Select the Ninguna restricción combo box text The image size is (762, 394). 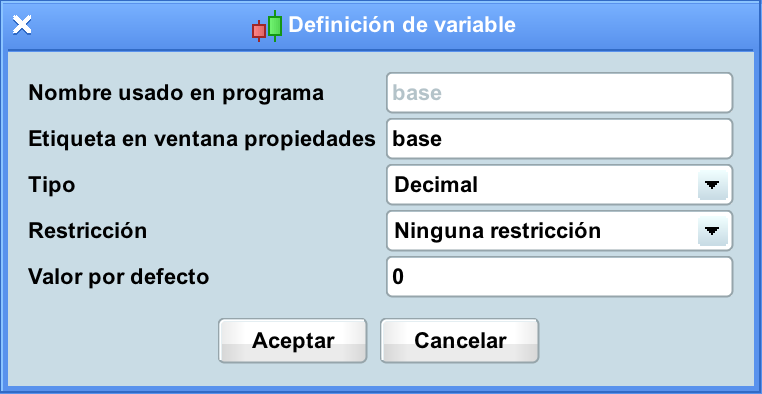tap(498, 231)
